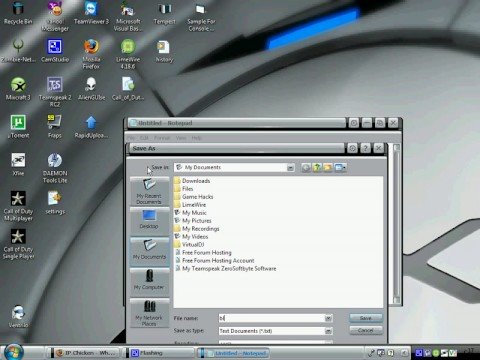
Task: Select the LimeWire folder in file list
Action: point(190,205)
